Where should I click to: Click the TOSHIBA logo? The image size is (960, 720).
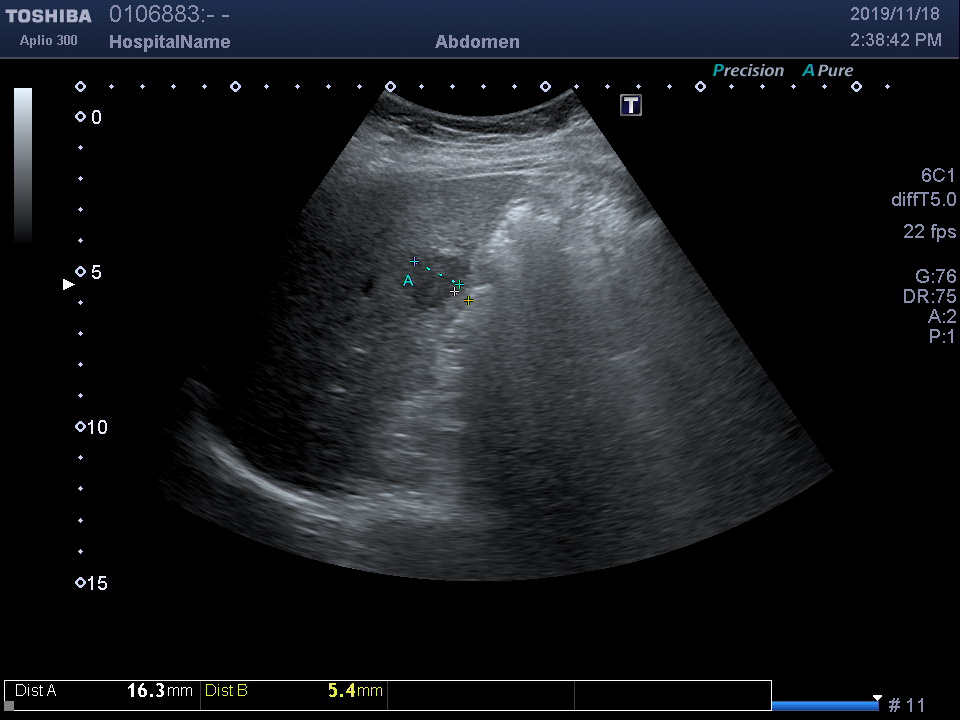(x=48, y=16)
